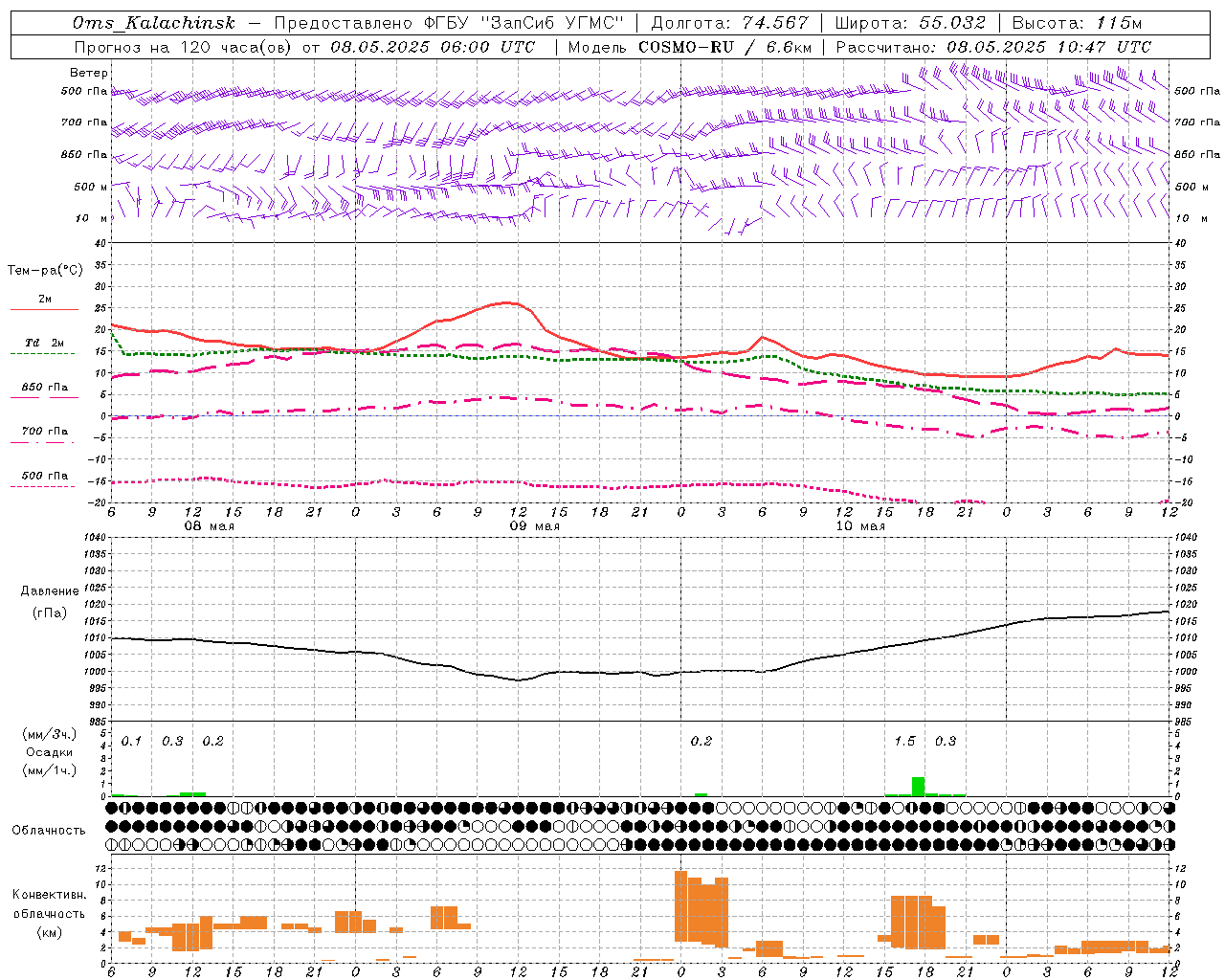The height and width of the screenshot is (980, 1225).
Task: Click the Ветер panel label
Action: (x=89, y=73)
